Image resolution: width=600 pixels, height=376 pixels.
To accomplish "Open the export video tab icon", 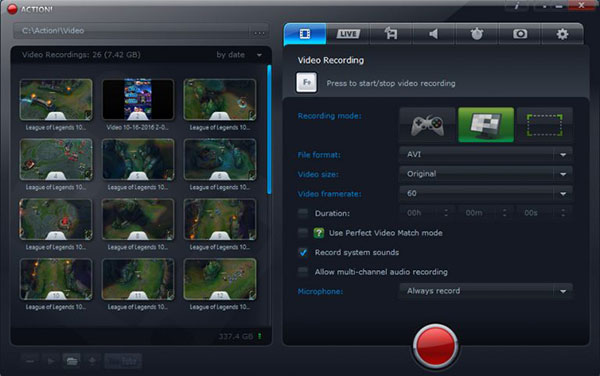I will pos(391,34).
